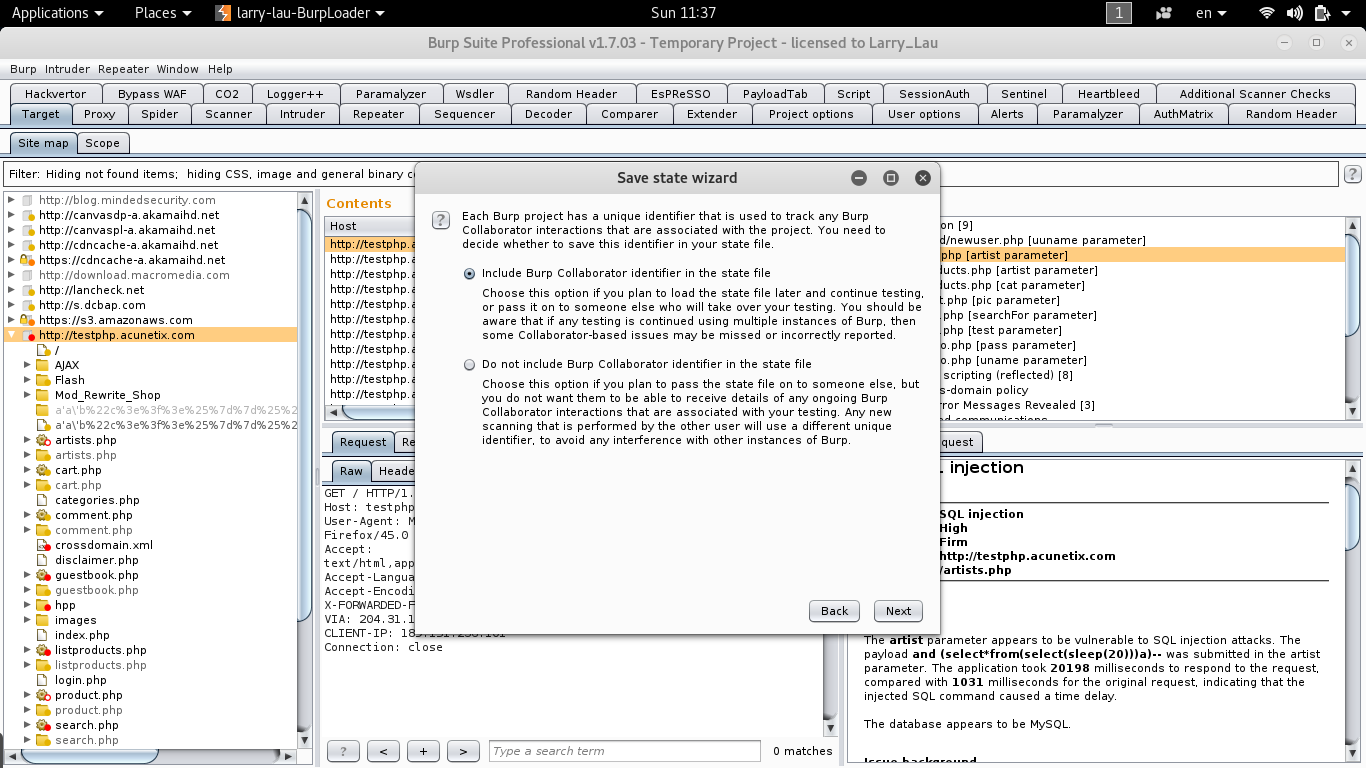Collapse the testphp.acunetix.com tree node

point(12,335)
